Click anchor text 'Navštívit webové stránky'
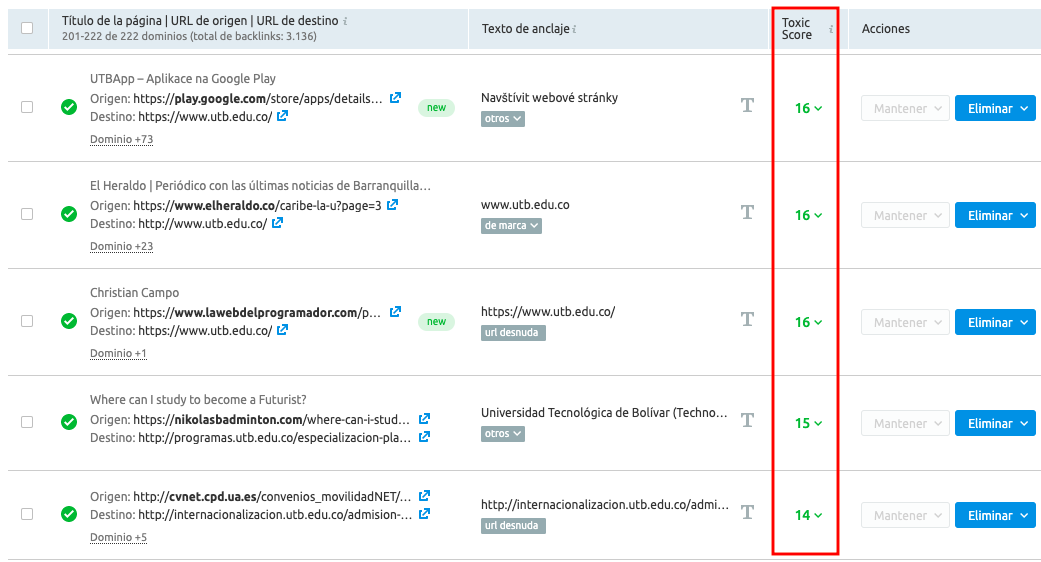Screen dimensions: 1041x562 (550, 98)
